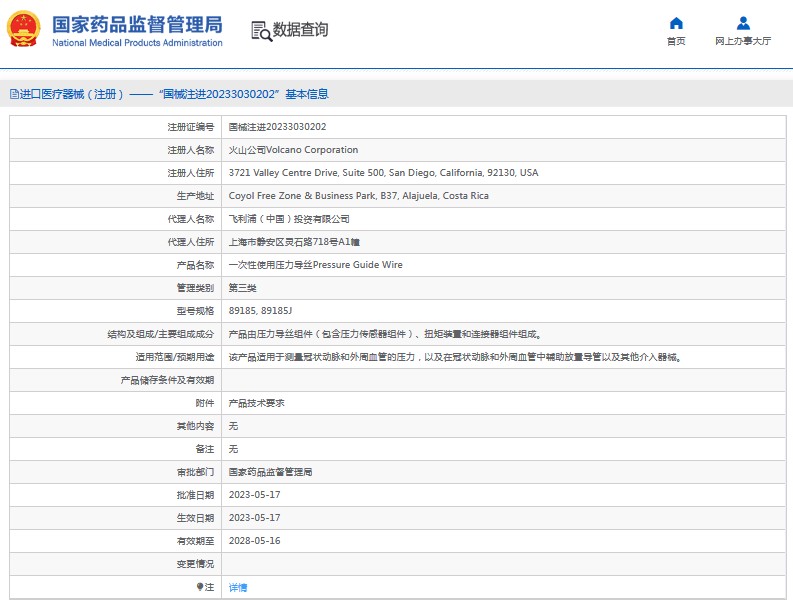Viewport: 793px width, 604px height.
Task: Click the 产品储存条件及有效期 label
Action: (x=167, y=380)
